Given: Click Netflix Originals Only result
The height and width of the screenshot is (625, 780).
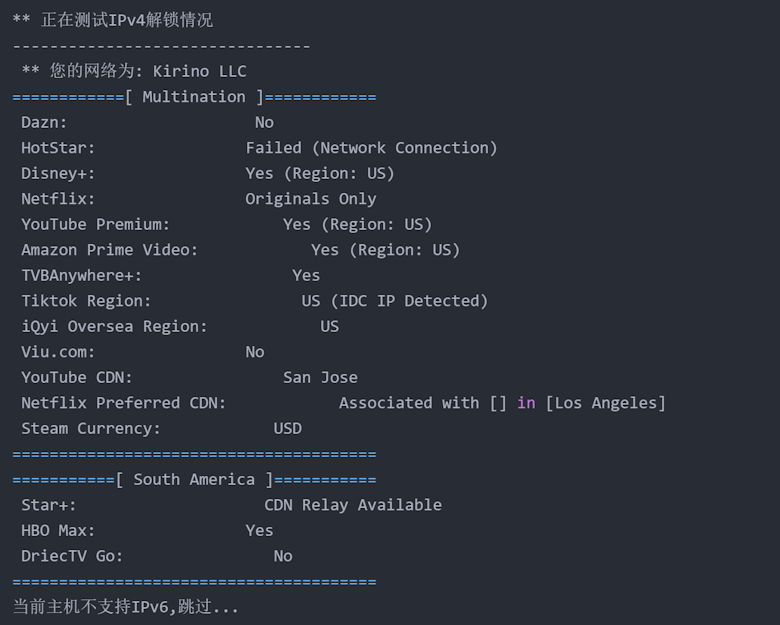Looking at the screenshot, I should point(311,199).
